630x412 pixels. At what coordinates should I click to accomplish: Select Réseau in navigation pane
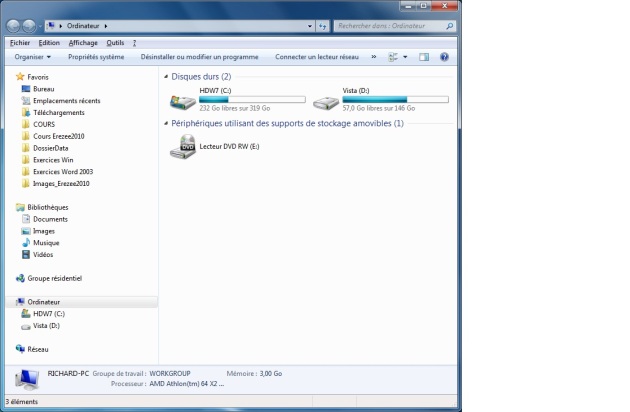(x=32, y=349)
